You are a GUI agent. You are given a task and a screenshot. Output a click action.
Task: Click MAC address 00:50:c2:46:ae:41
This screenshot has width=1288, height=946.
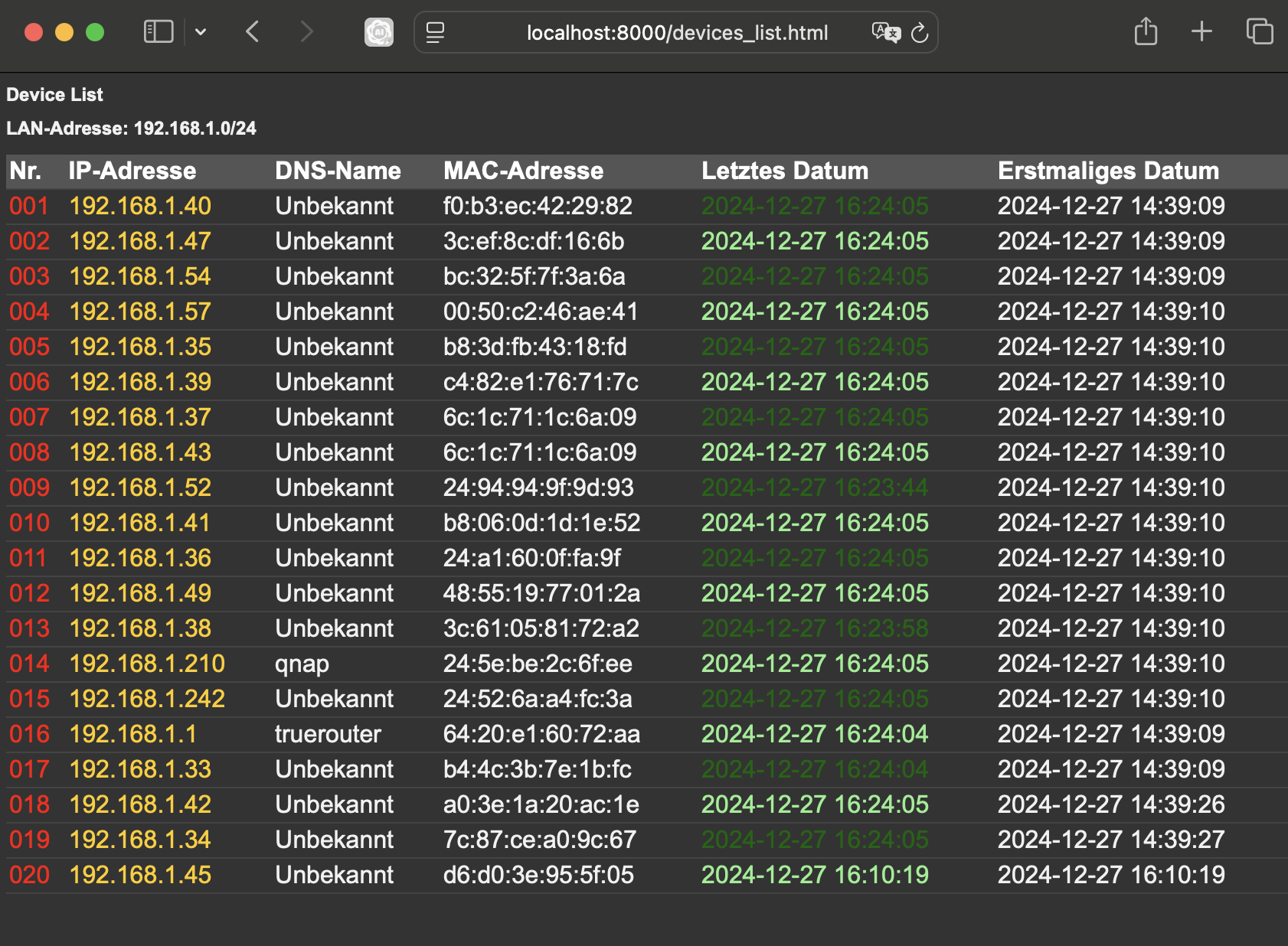pos(541,312)
